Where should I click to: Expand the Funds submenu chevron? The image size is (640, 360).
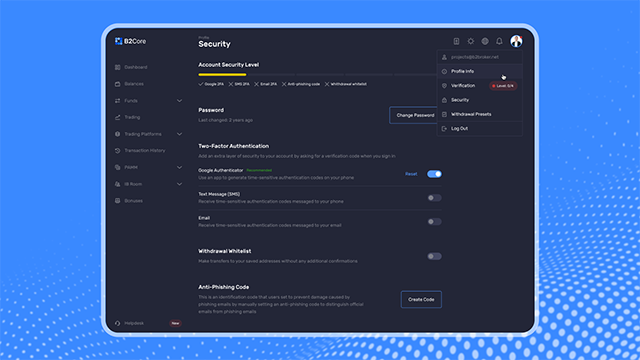click(x=179, y=100)
